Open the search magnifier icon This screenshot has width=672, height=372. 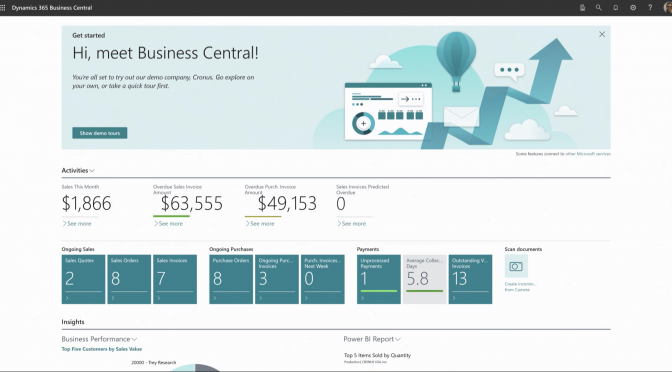tap(599, 8)
